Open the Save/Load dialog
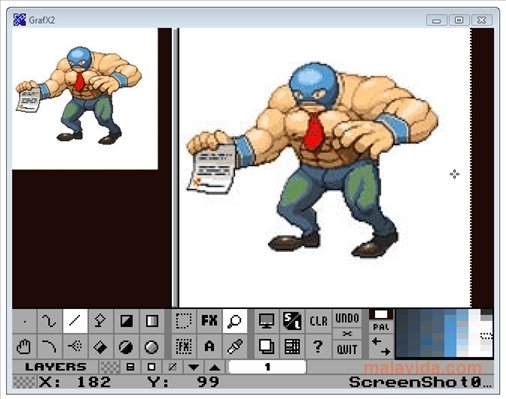This screenshot has width=506, height=399. 292,321
